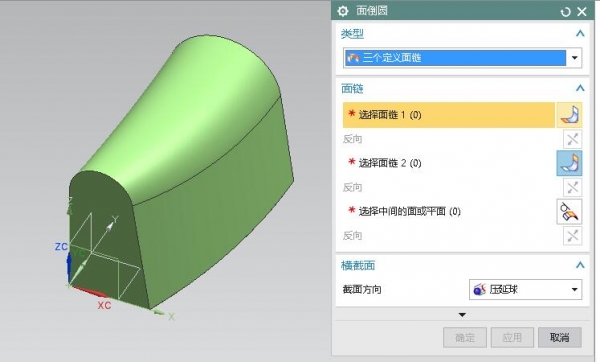
Task: Expand more options with the bottom black triangle
Action: tap(462, 315)
